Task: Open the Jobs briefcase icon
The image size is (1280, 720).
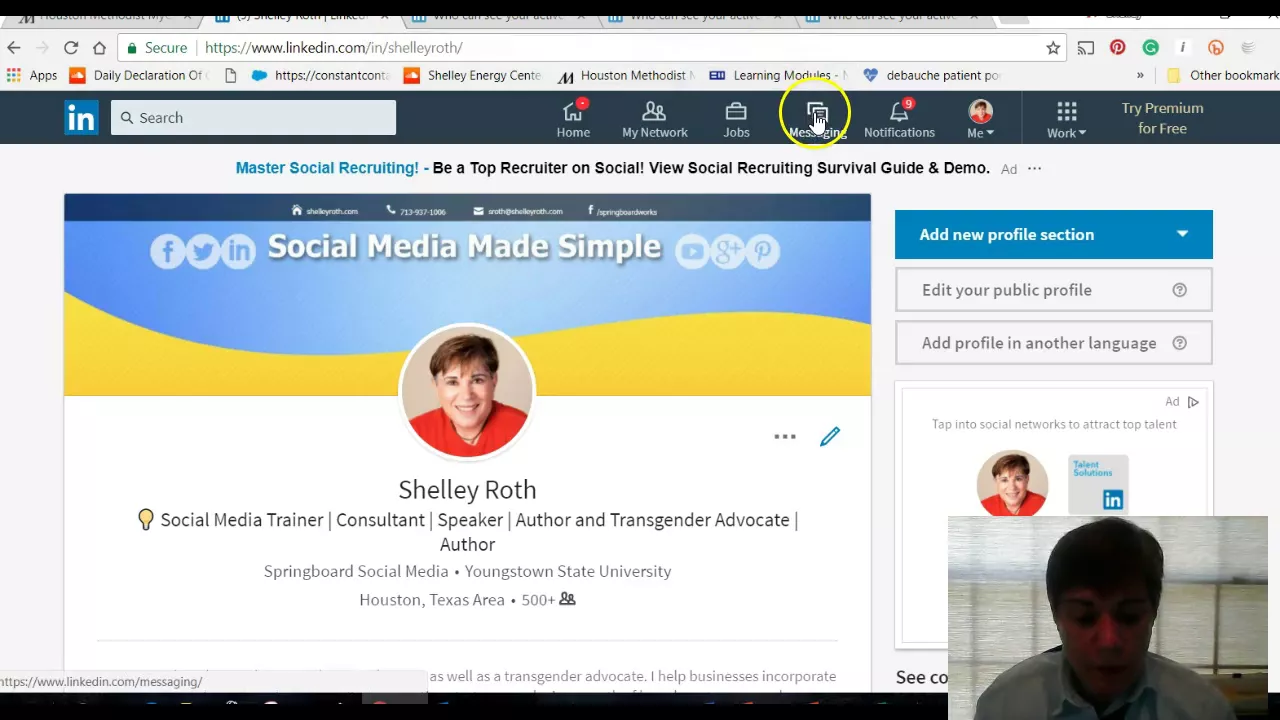Action: pos(736,118)
